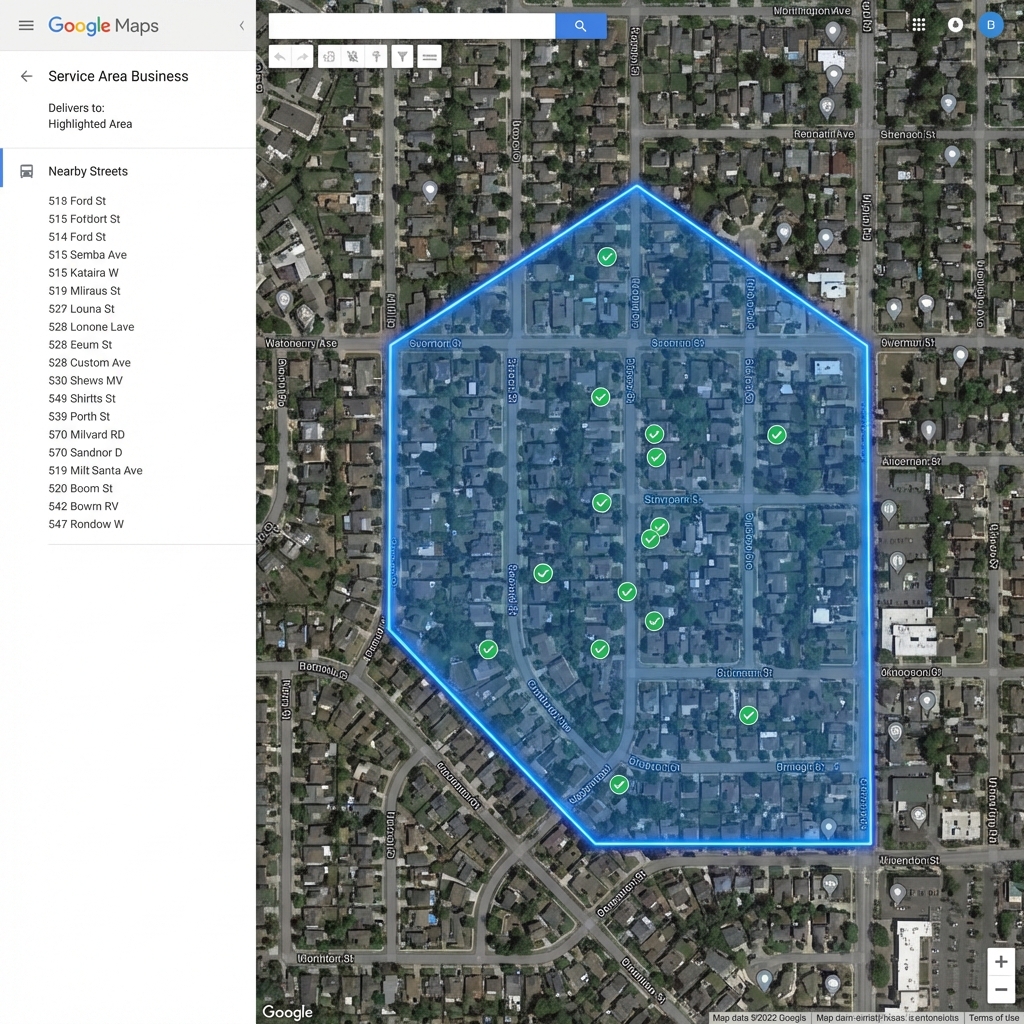Image resolution: width=1024 pixels, height=1024 pixels.
Task: Toggle the topmost green checkmark inside the area
Action: point(607,257)
